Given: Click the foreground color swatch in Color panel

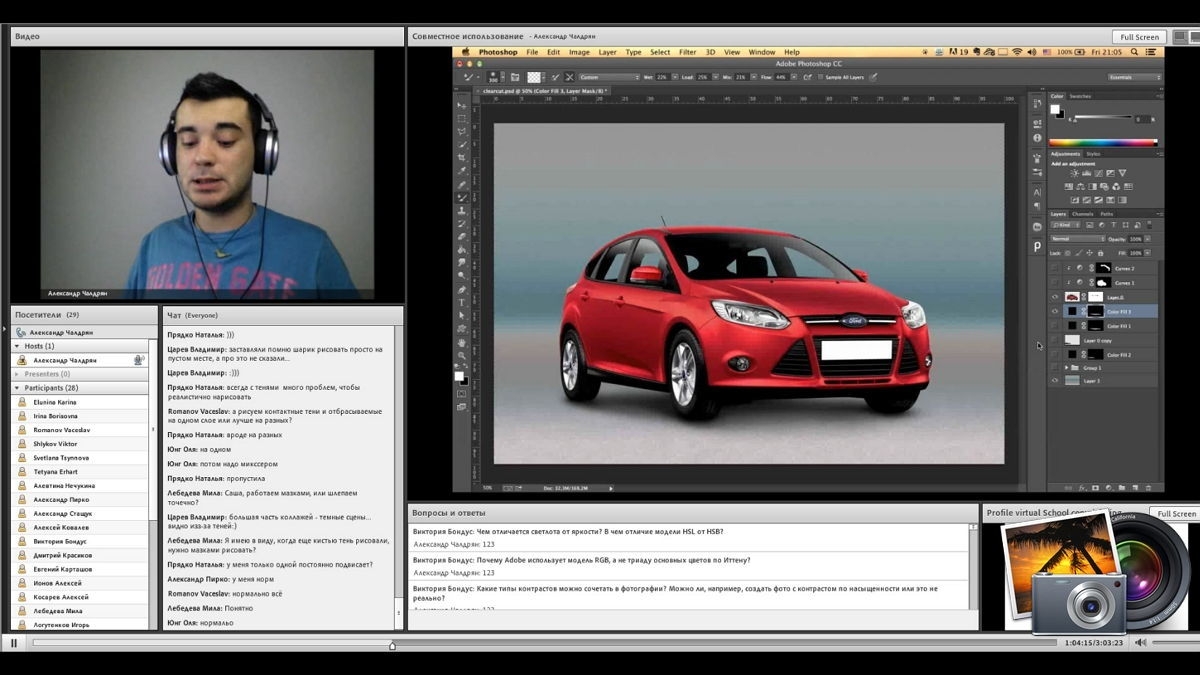Looking at the screenshot, I should click(1054, 109).
